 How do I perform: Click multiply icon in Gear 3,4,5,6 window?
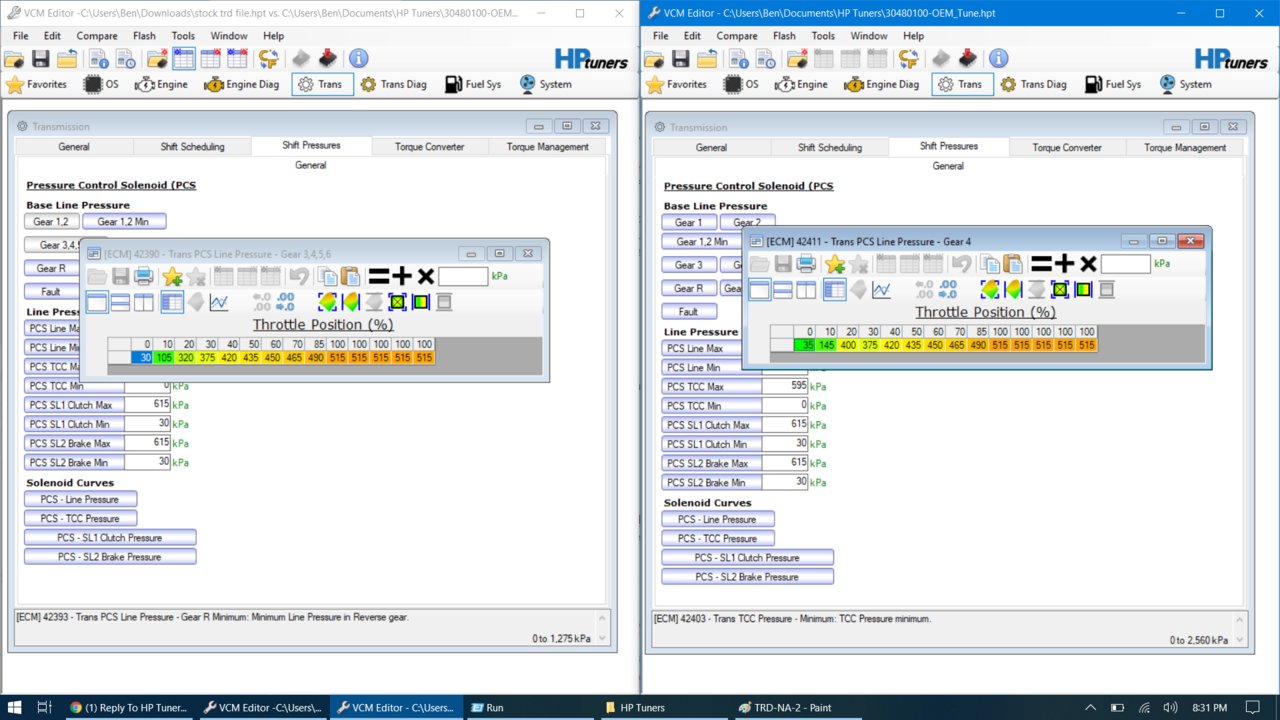point(426,277)
